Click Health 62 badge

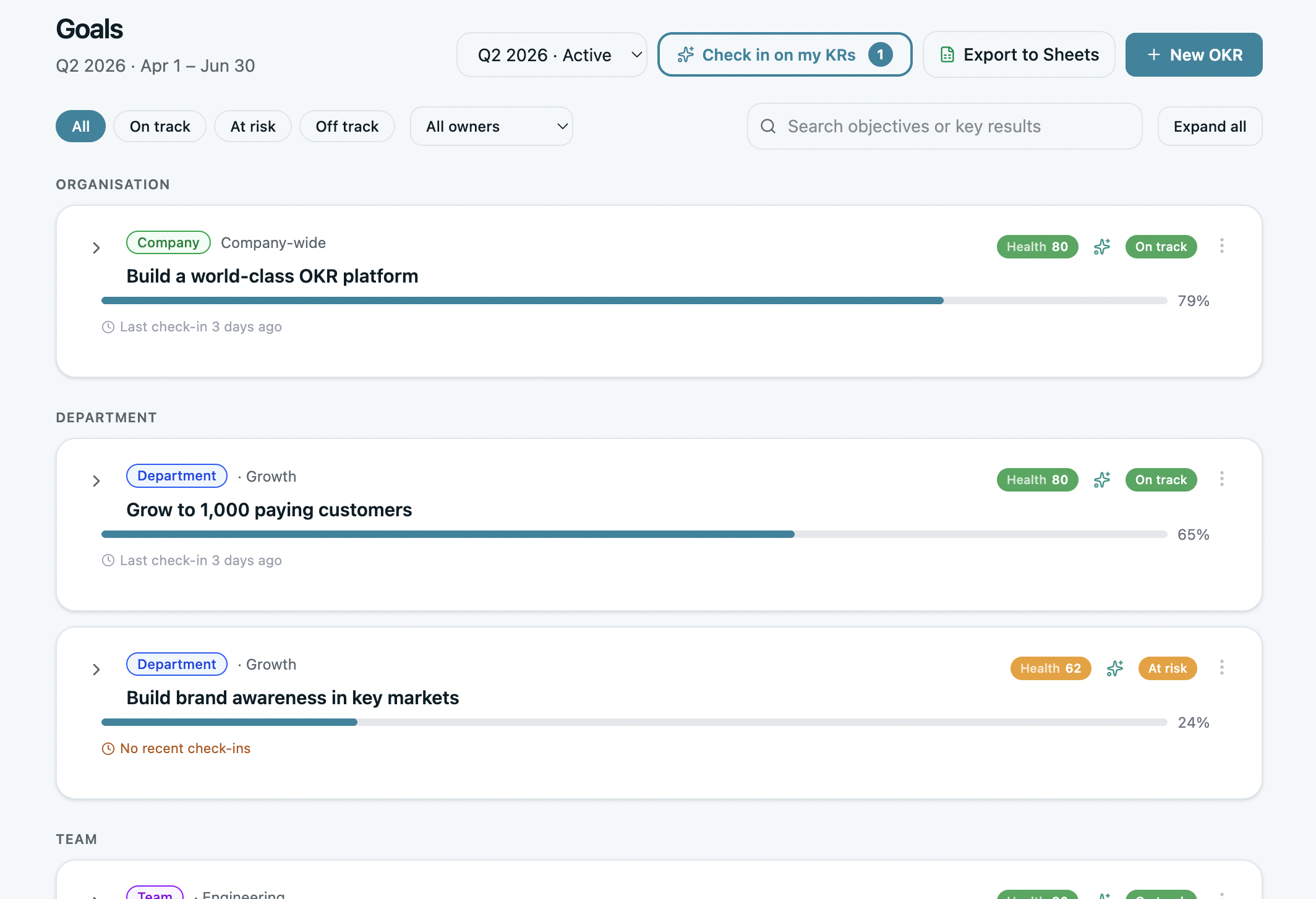pos(1051,668)
